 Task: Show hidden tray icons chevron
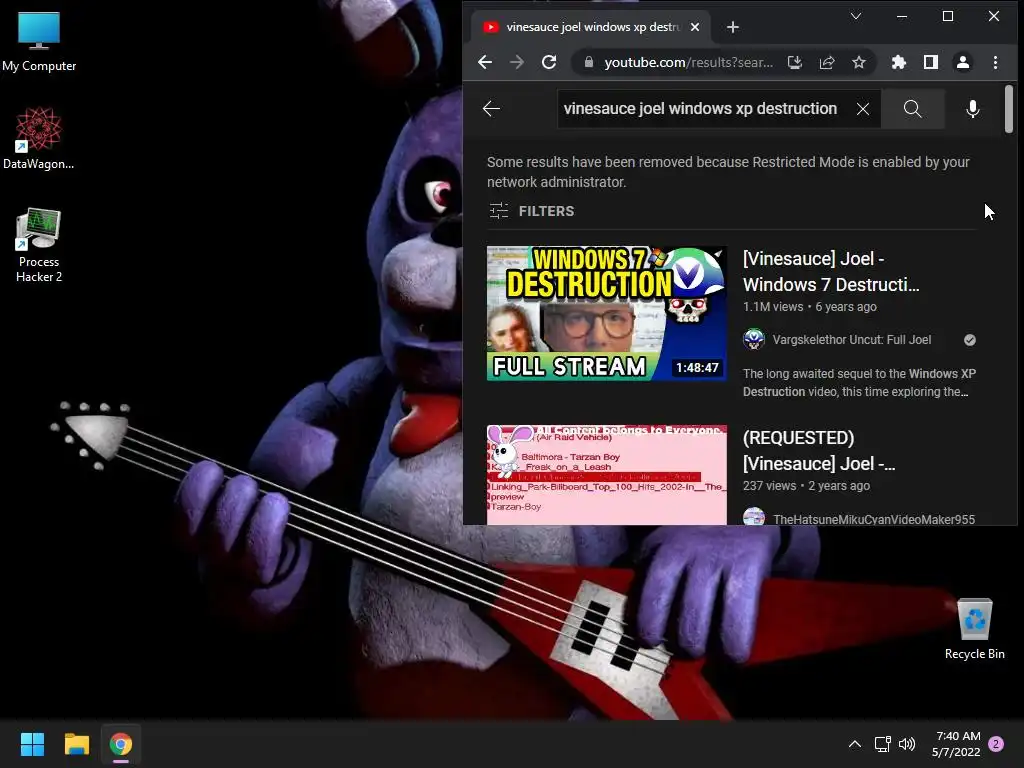click(854, 744)
